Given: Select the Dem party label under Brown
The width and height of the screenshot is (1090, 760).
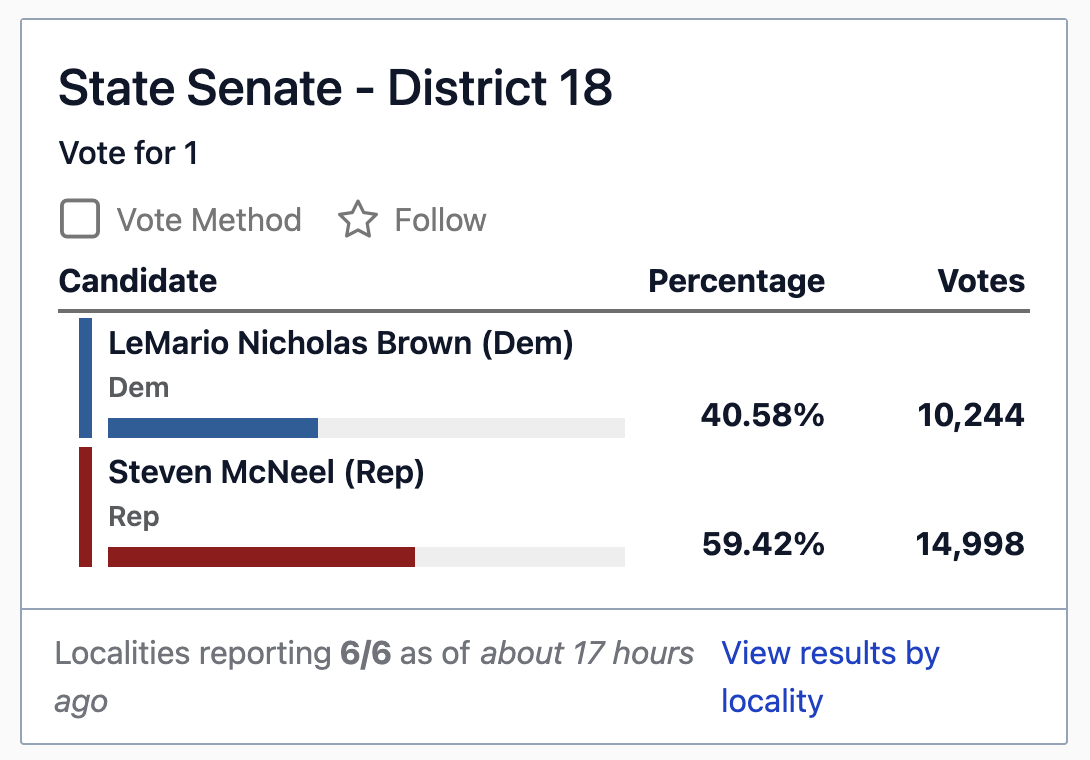Looking at the screenshot, I should point(138,387).
